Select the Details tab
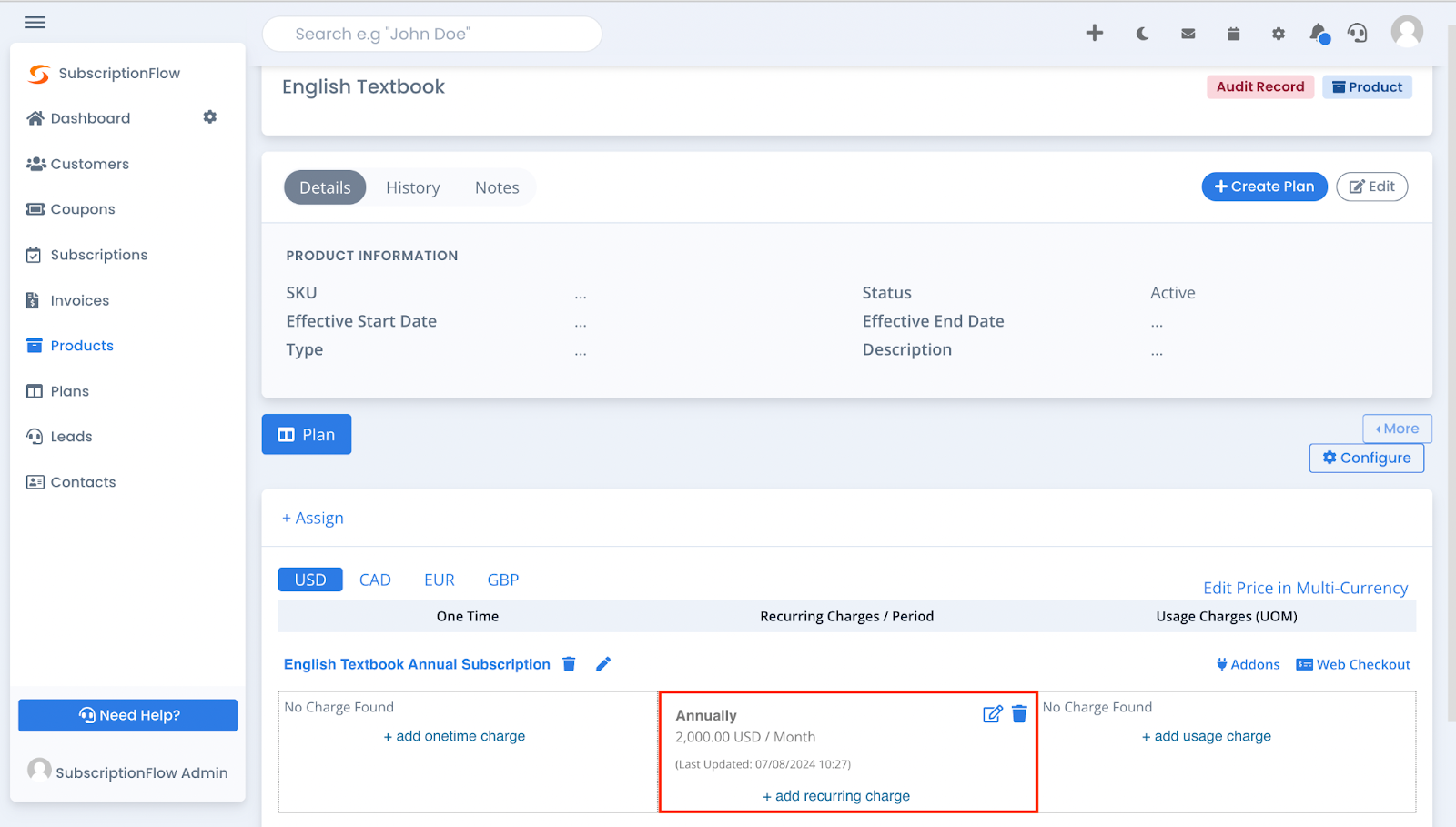Image resolution: width=1456 pixels, height=827 pixels. tap(325, 187)
